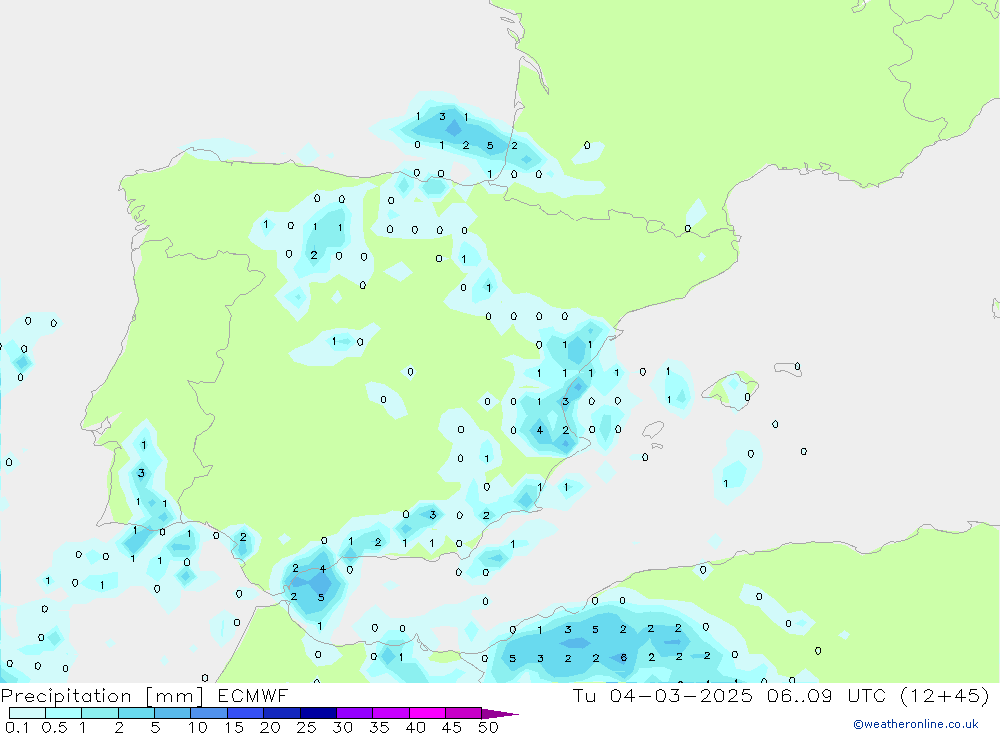This screenshot has width=1000, height=733.
Task: Click the 45–50 mm legend color swatch
Action: [464, 713]
